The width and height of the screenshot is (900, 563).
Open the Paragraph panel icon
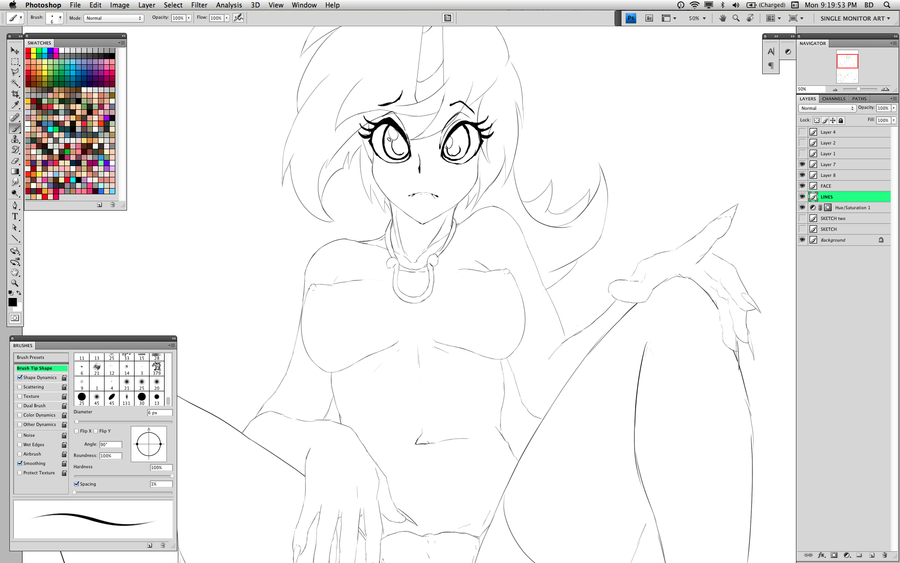(x=771, y=65)
